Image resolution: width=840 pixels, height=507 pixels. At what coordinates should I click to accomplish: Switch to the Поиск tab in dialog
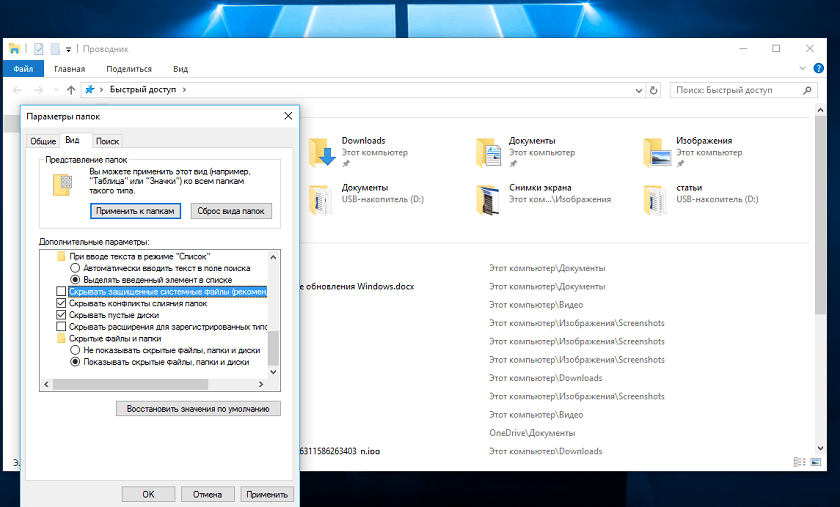[x=107, y=141]
